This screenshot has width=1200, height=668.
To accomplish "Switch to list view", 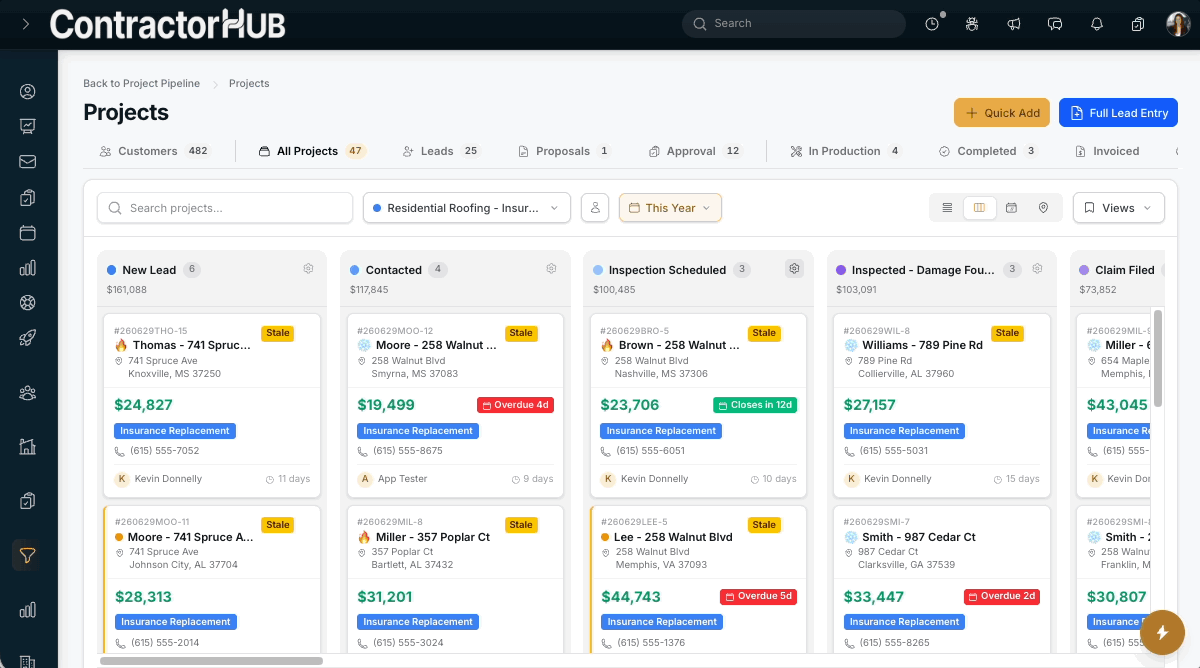I will point(947,208).
